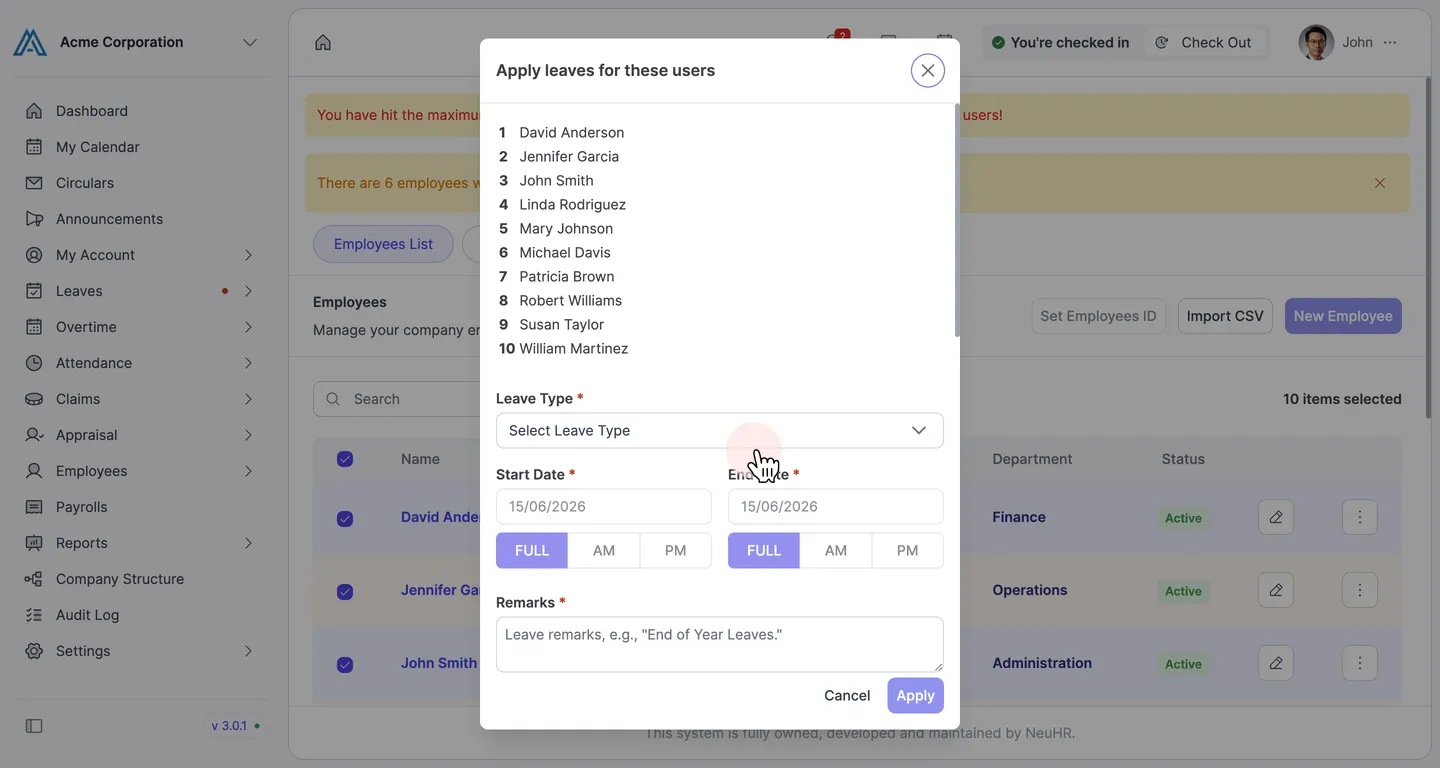Click the Import CSV button
Image resolution: width=1440 pixels, height=768 pixels.
1225,316
